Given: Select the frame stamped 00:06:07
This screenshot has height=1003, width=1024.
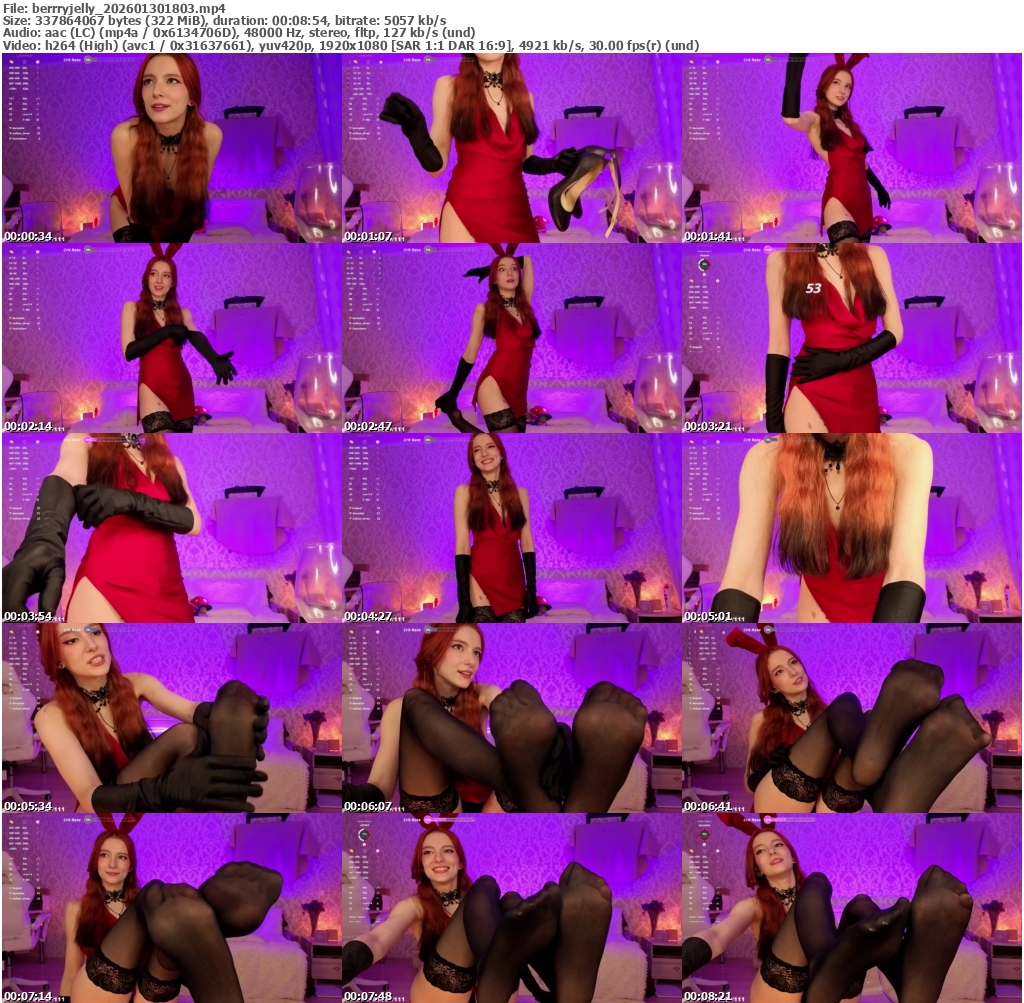Looking at the screenshot, I should (511, 718).
